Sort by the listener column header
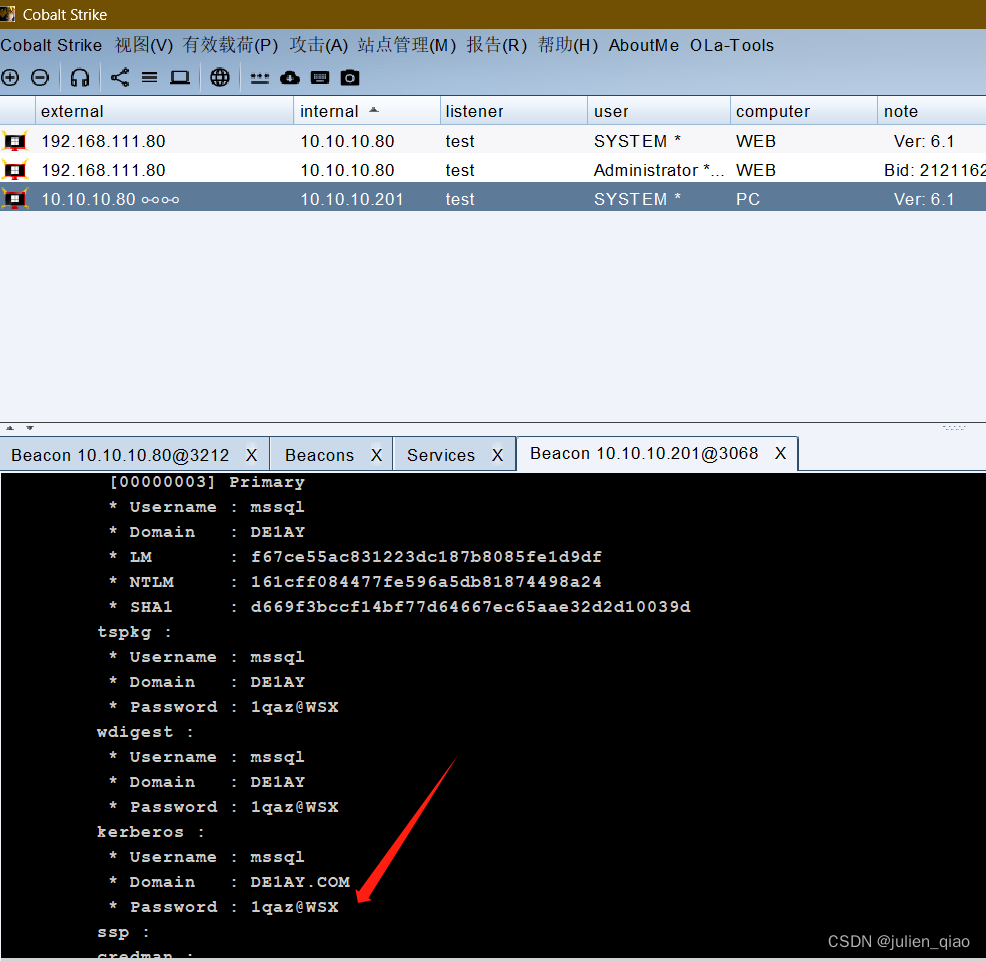986x961 pixels. click(514, 111)
